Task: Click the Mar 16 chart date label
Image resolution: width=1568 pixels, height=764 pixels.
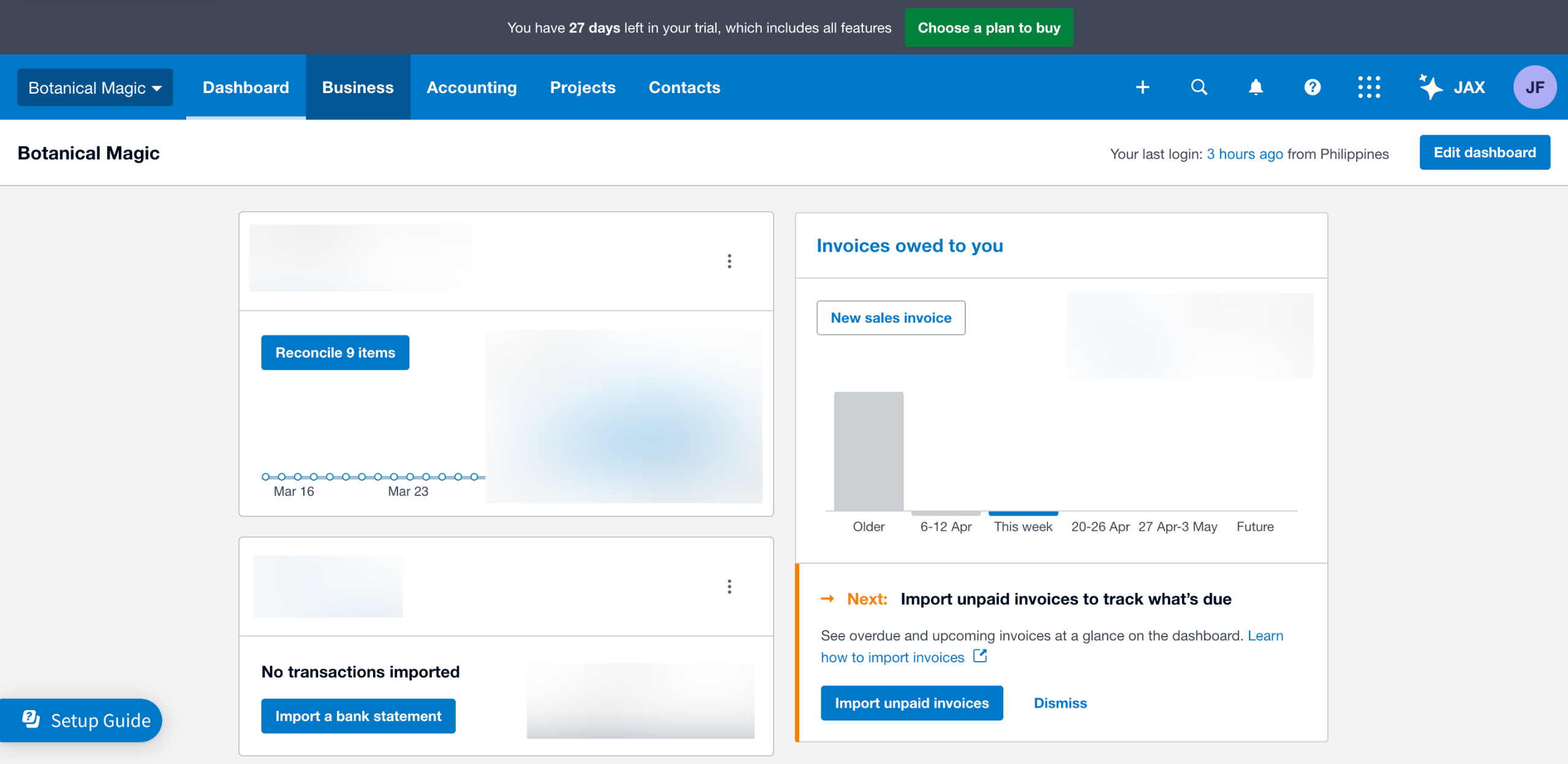Action: pos(293,491)
